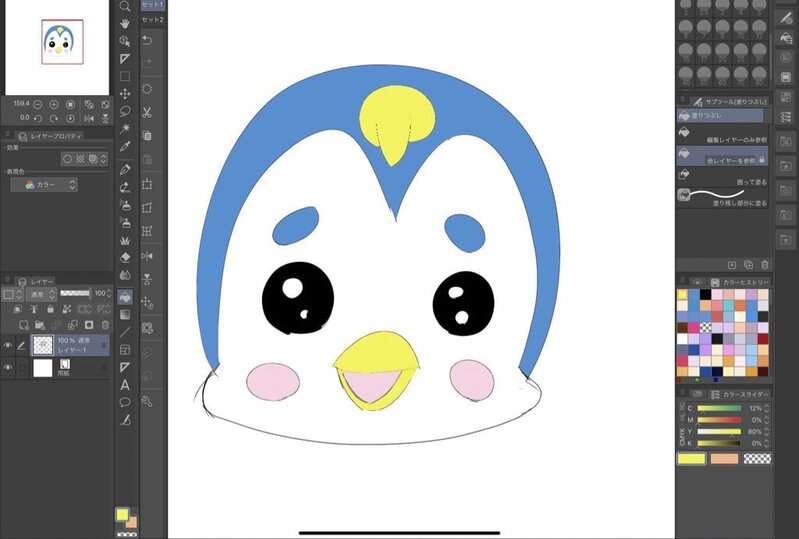The image size is (799, 539).
Task: Select 編集レイヤーのみ参照 fill sub tool
Action: (723, 136)
